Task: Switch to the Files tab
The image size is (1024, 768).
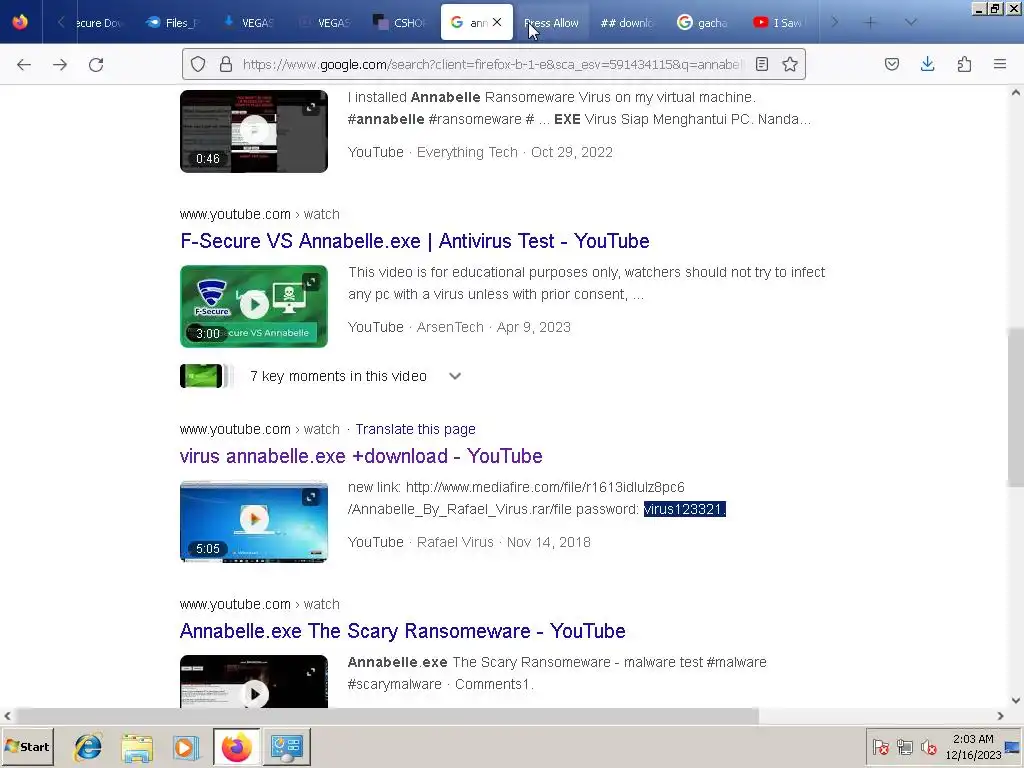Action: pos(173,23)
